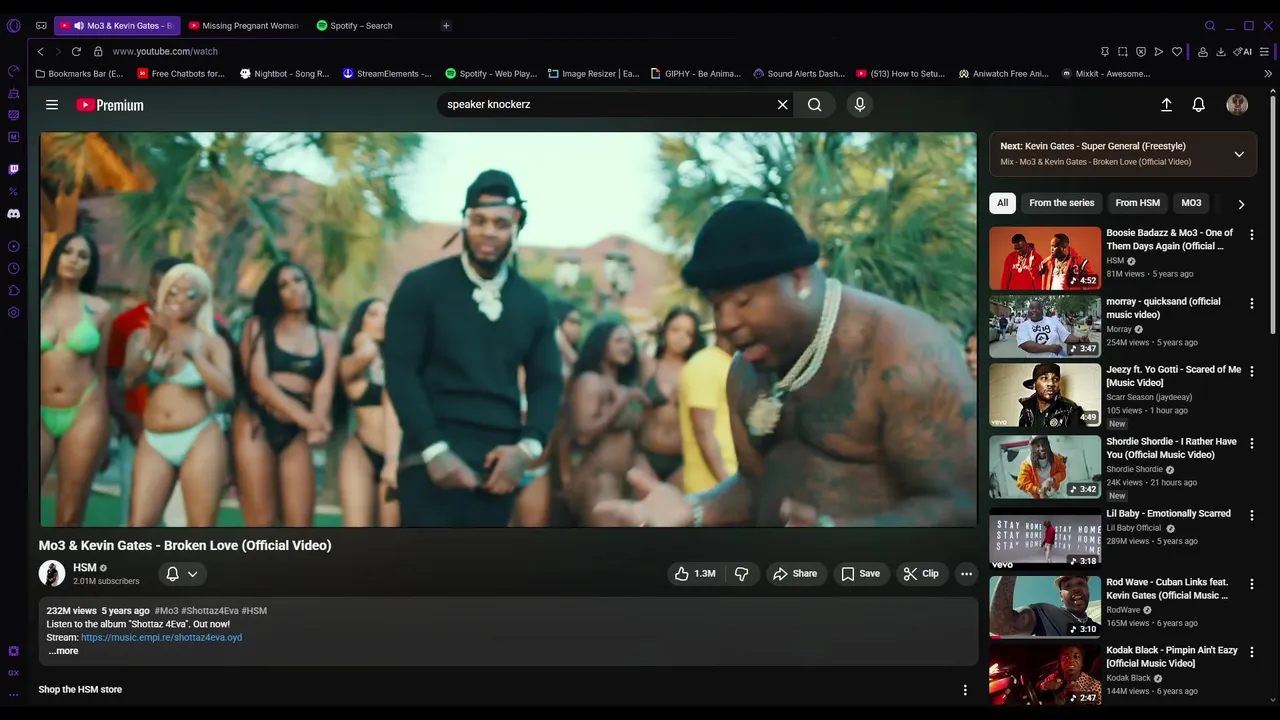
Task: Open GIPHY - Be Anima... bookmark
Action: [696, 73]
